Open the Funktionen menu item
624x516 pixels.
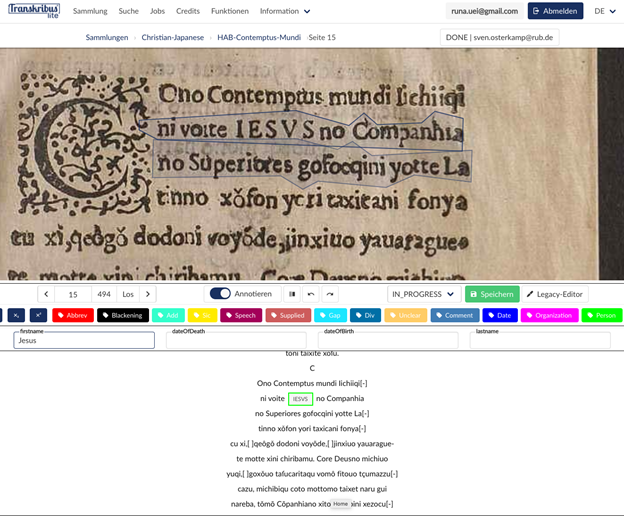(x=230, y=11)
